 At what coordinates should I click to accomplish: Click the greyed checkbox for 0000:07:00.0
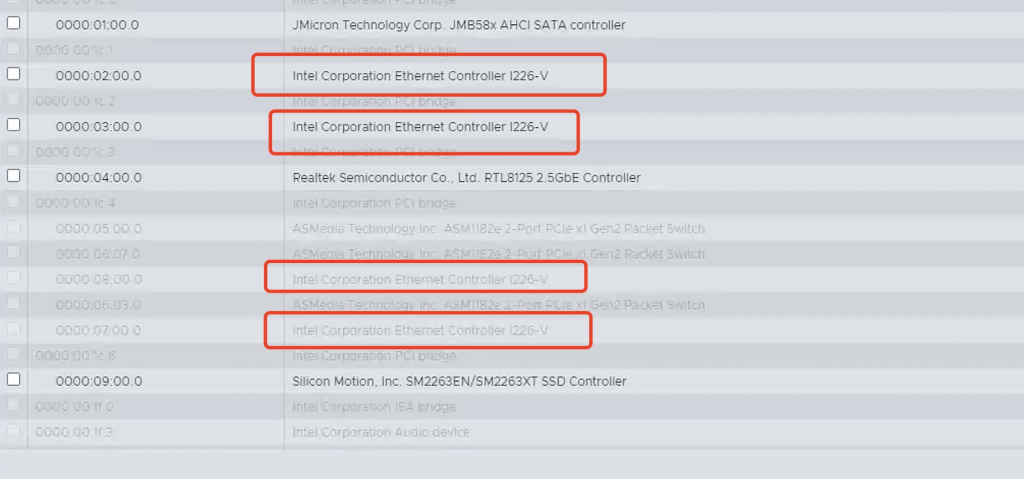coord(14,329)
